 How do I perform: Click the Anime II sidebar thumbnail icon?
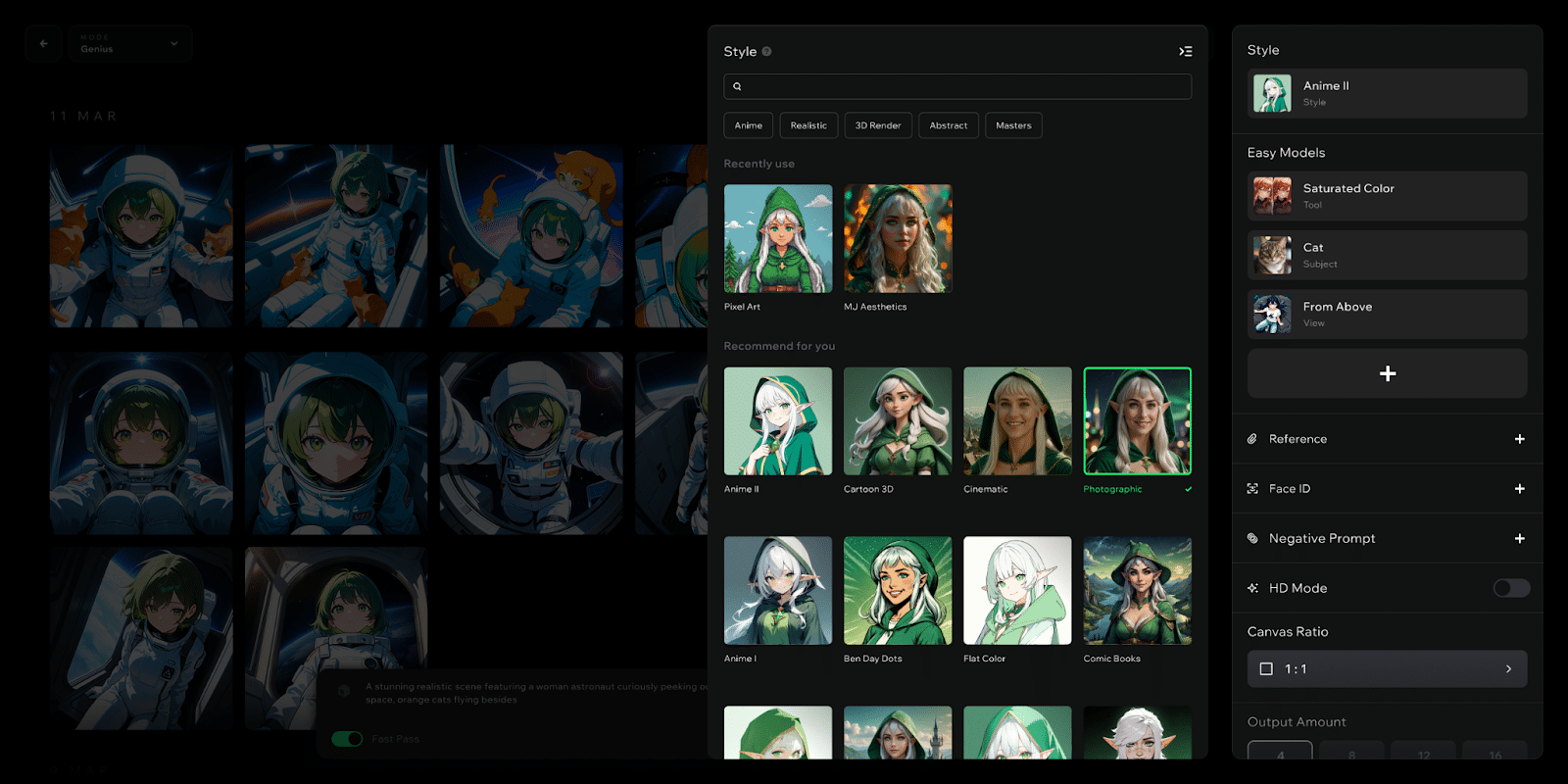[x=1272, y=93]
